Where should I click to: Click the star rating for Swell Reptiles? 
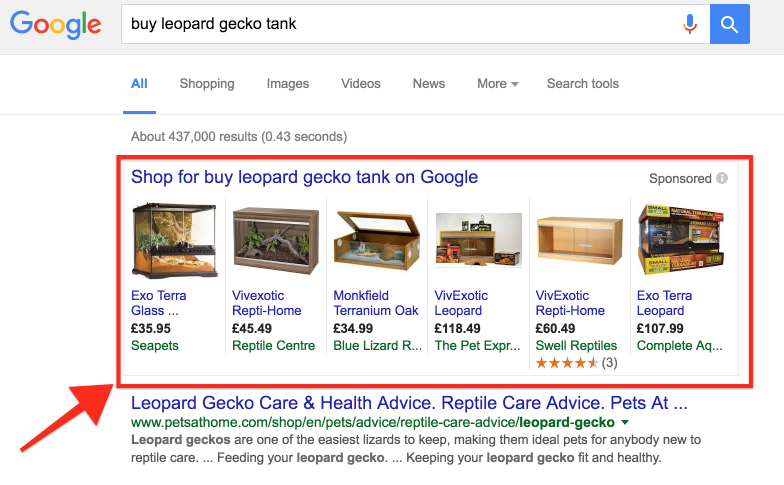tap(567, 363)
